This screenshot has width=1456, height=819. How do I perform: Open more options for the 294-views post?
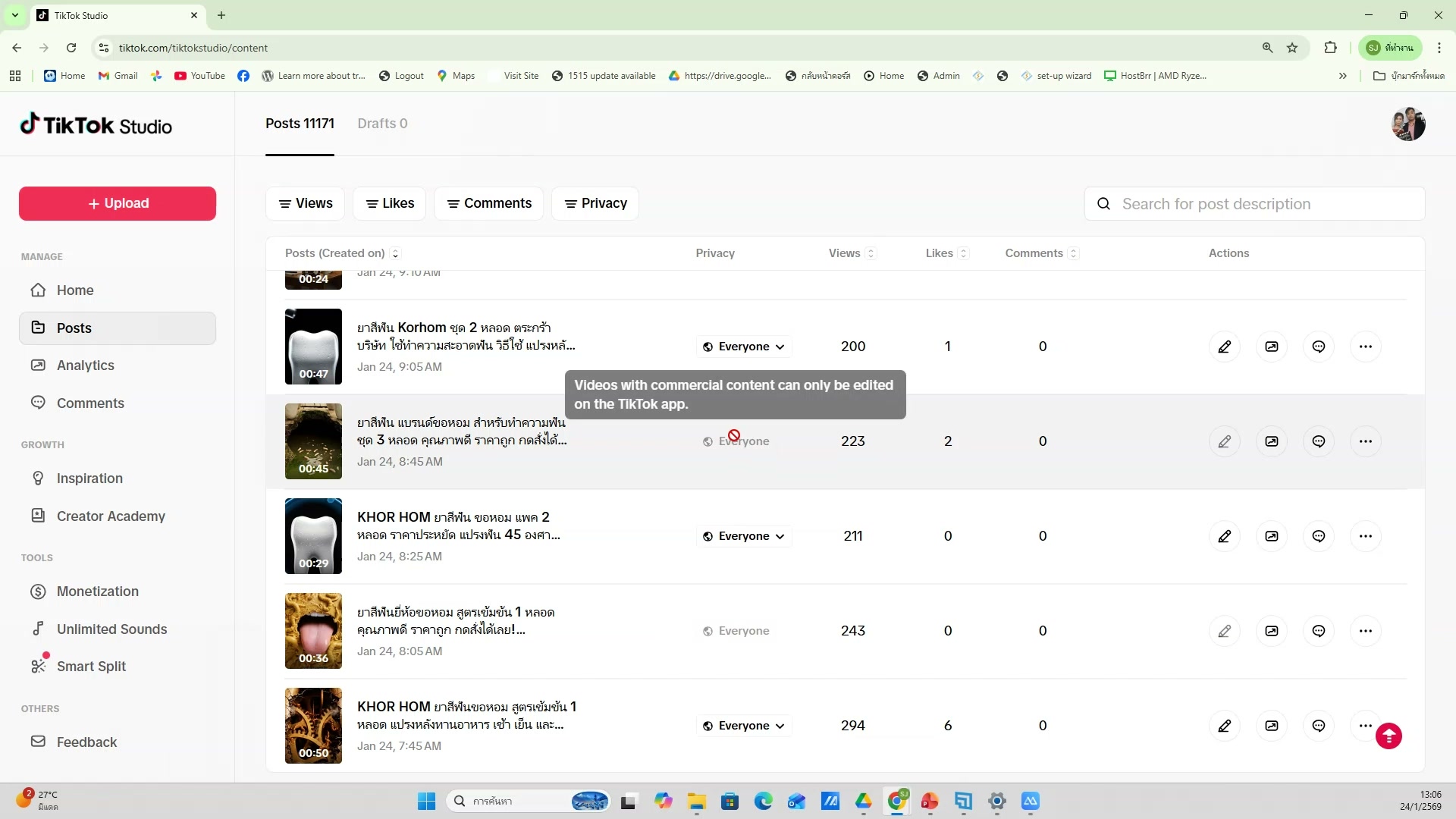click(1365, 726)
